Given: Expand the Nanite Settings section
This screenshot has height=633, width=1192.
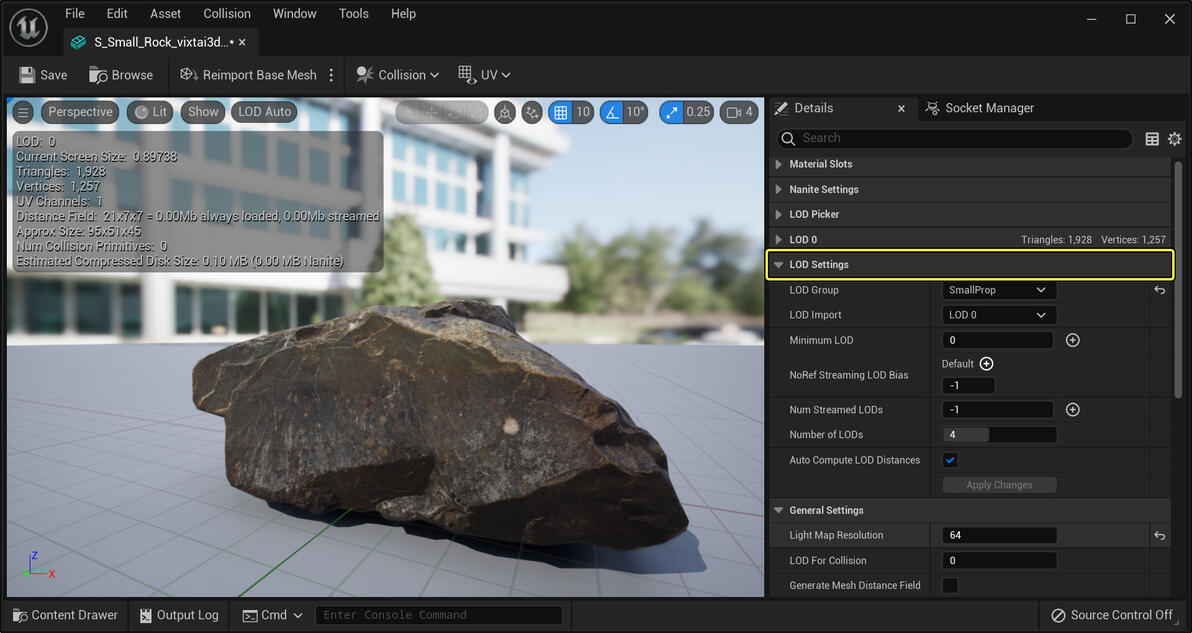Looking at the screenshot, I should click(823, 189).
